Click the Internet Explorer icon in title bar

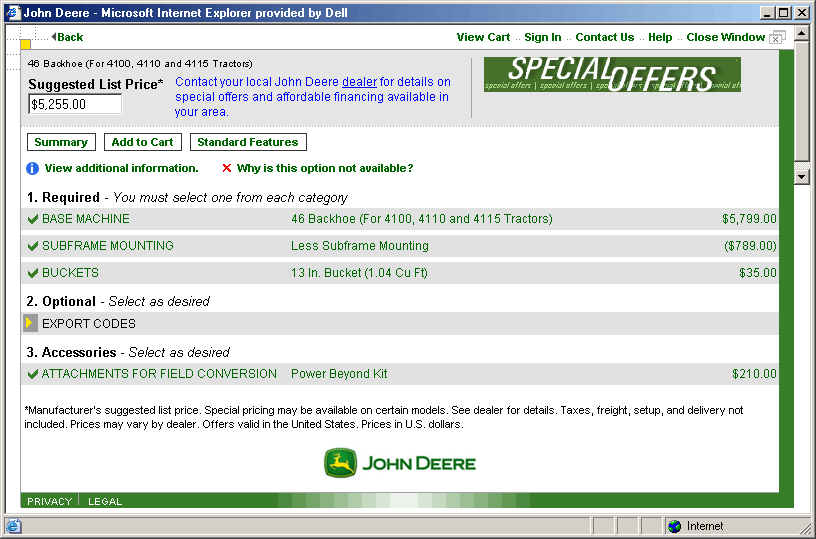[x=12, y=12]
